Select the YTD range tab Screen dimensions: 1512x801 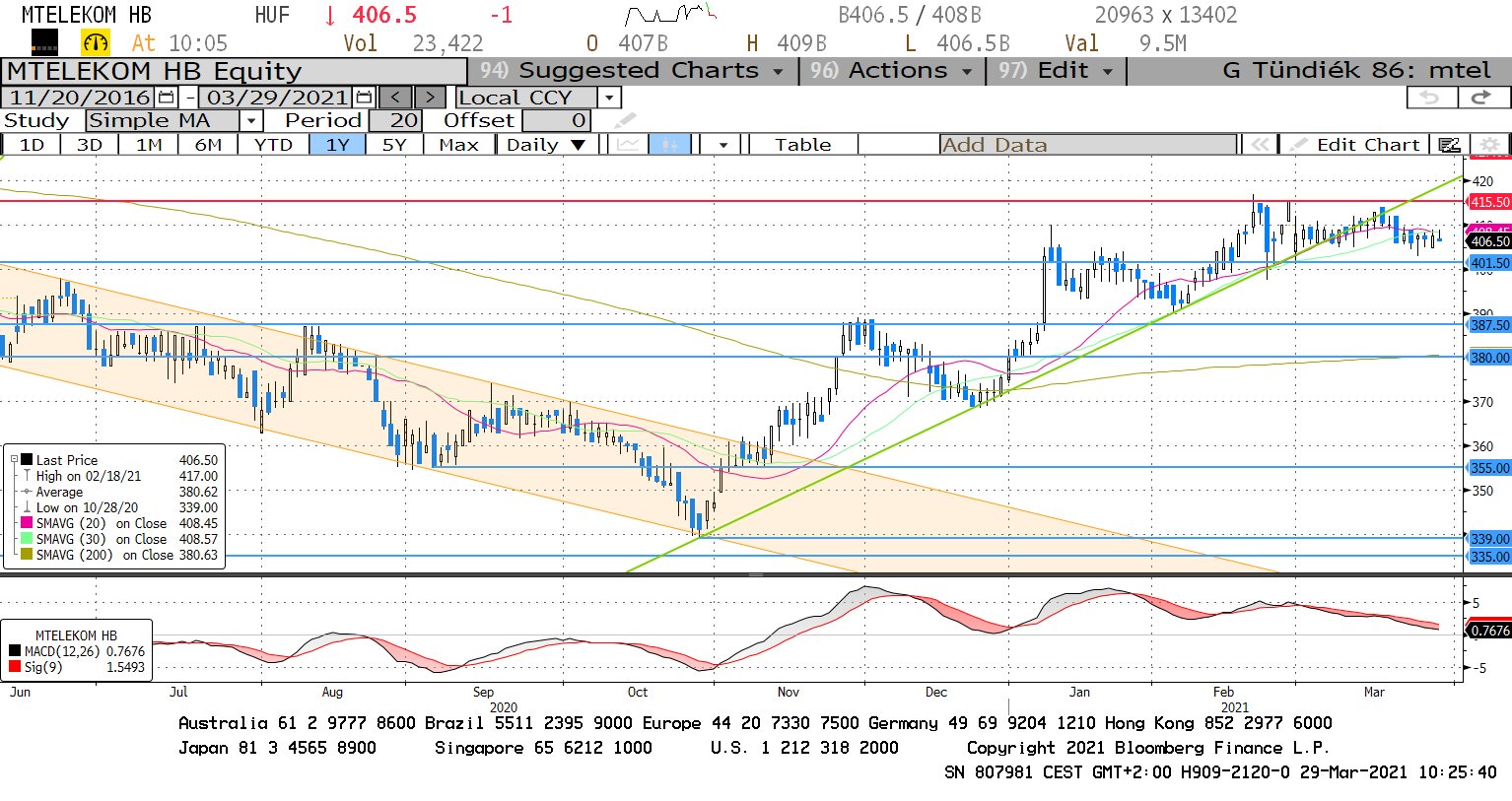273,145
